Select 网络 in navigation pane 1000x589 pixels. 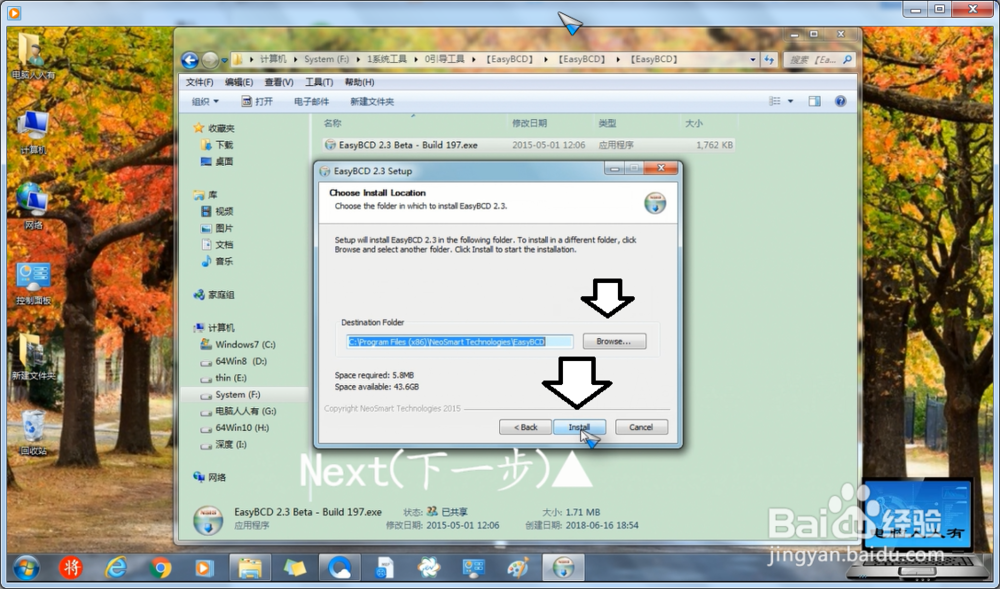tap(210, 477)
